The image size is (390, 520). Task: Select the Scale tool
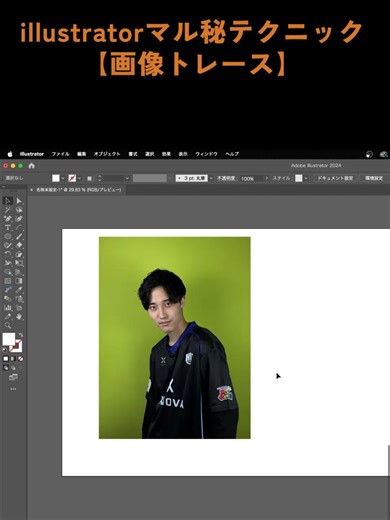click(x=19, y=254)
